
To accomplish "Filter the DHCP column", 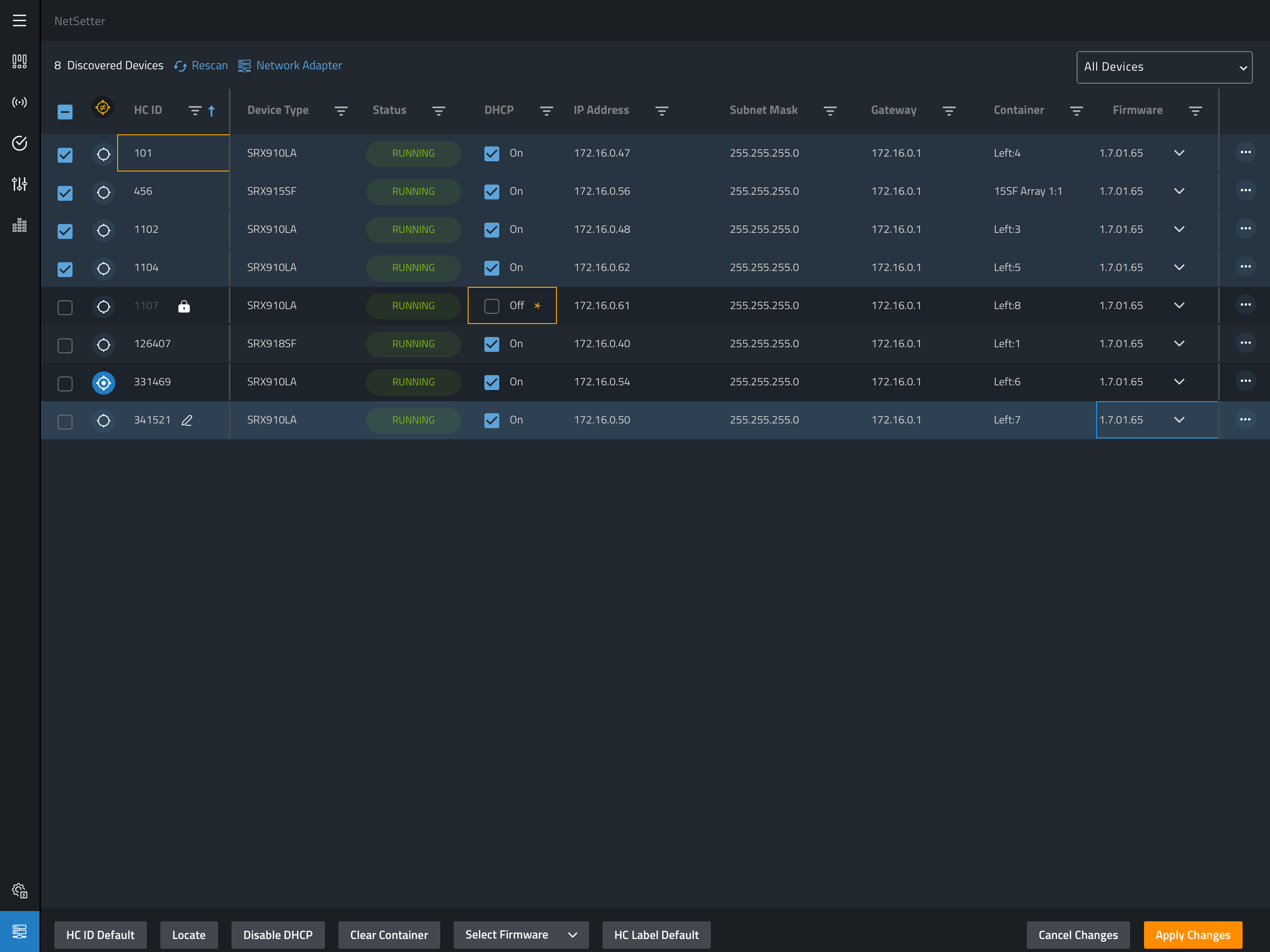I will (x=547, y=111).
